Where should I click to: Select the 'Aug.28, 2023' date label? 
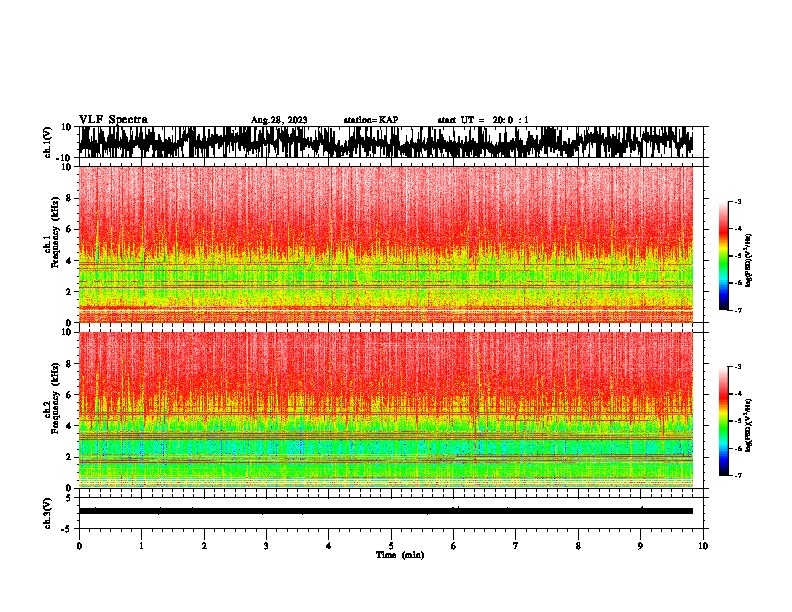coord(279,120)
